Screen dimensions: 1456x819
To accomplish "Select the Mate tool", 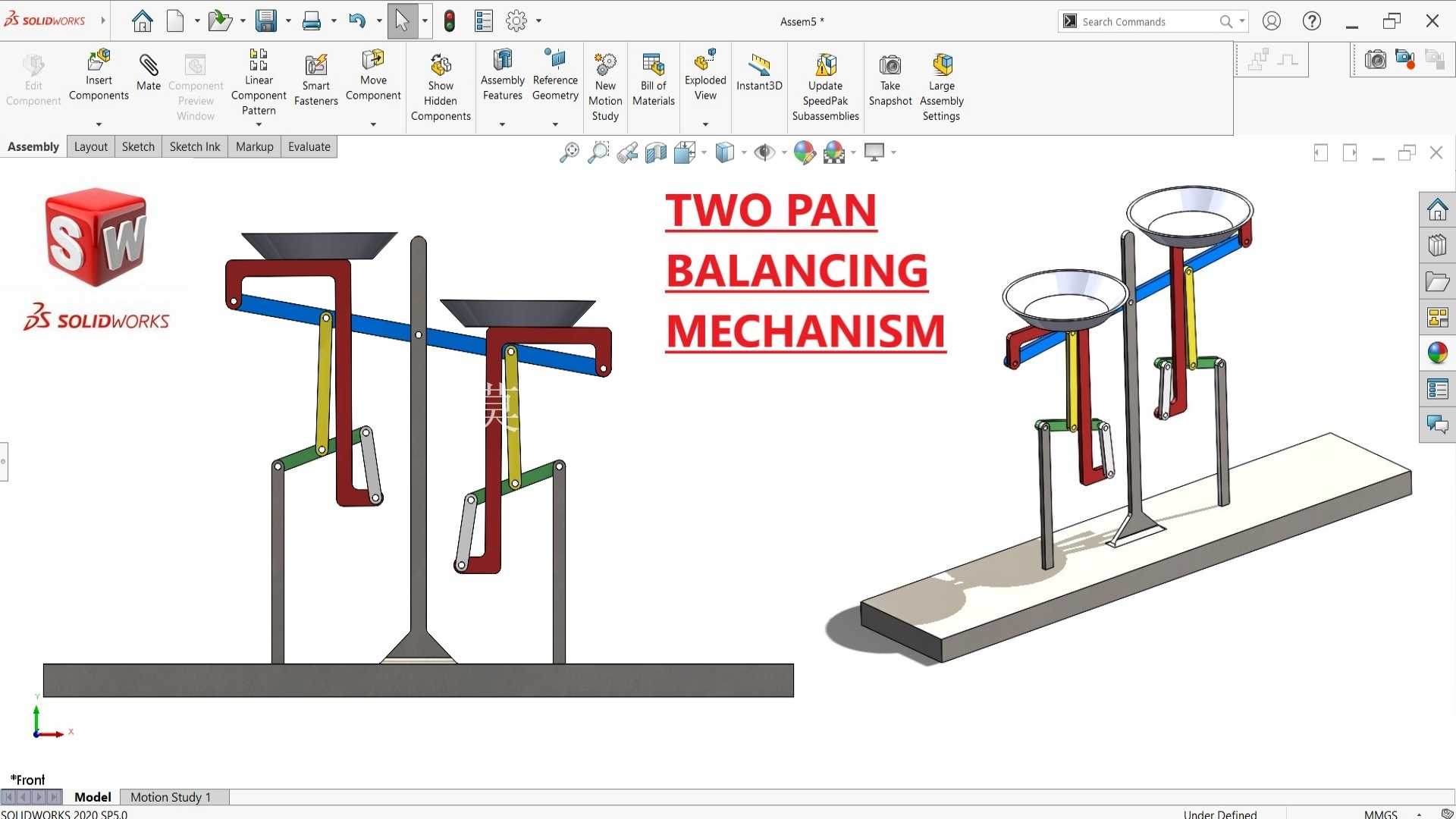I will (x=149, y=72).
